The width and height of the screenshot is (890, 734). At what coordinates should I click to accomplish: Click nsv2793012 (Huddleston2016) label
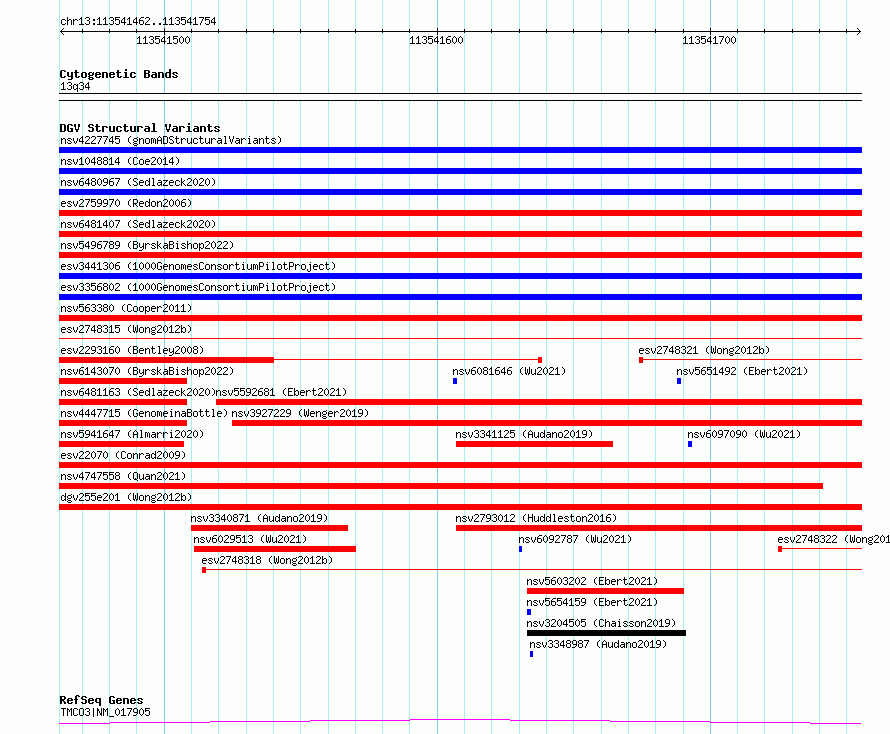[536, 518]
